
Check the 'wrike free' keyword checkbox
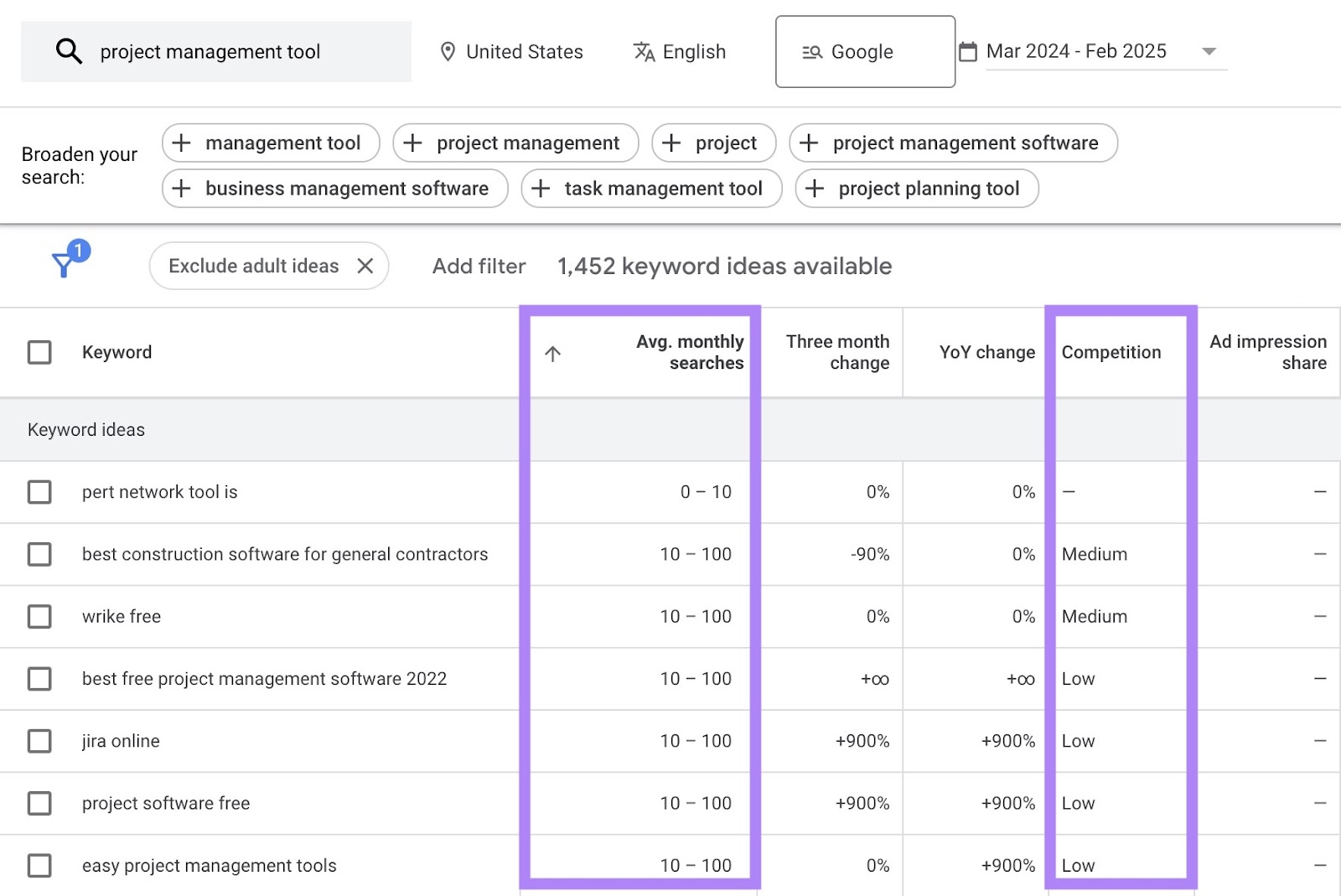(x=39, y=616)
